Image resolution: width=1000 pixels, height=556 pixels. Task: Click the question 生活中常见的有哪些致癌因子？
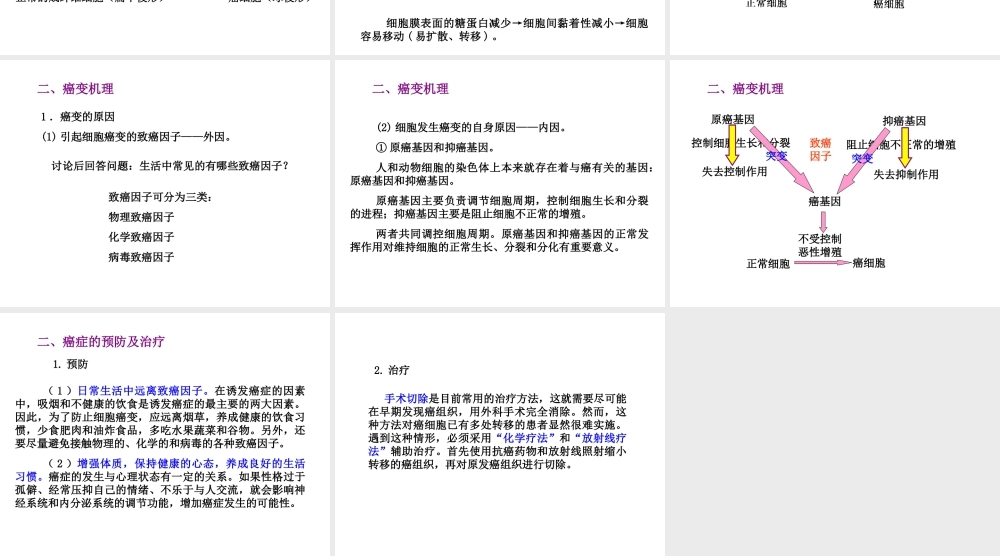point(215,166)
